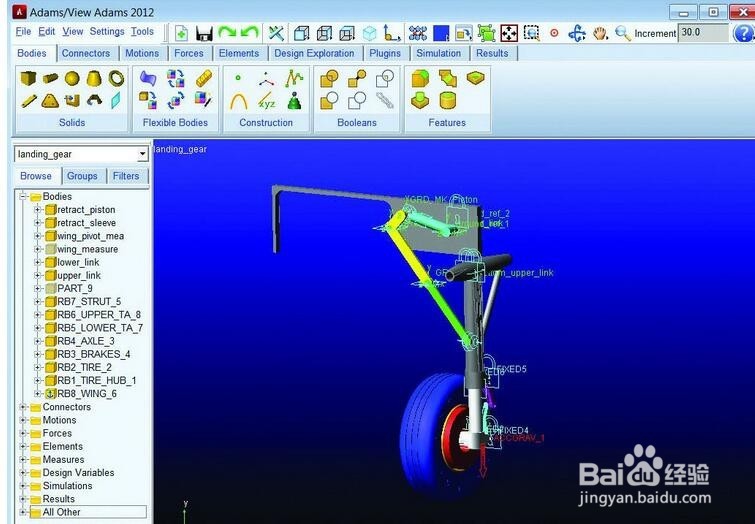The image size is (755, 524).
Task: Open the Groups tab in the browser
Action: click(82, 176)
